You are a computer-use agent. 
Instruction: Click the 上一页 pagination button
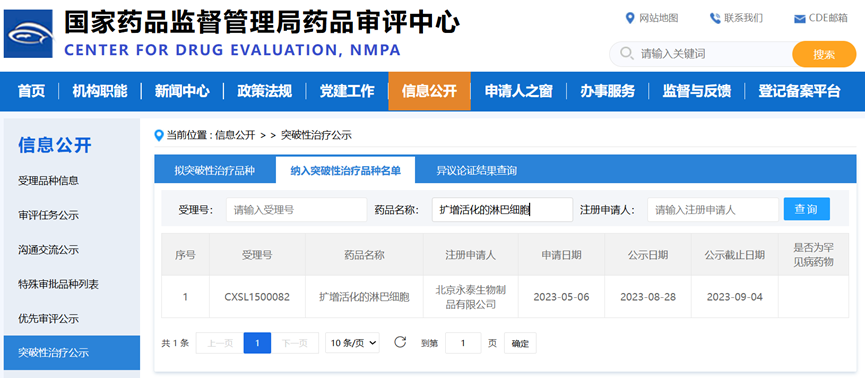(220, 343)
